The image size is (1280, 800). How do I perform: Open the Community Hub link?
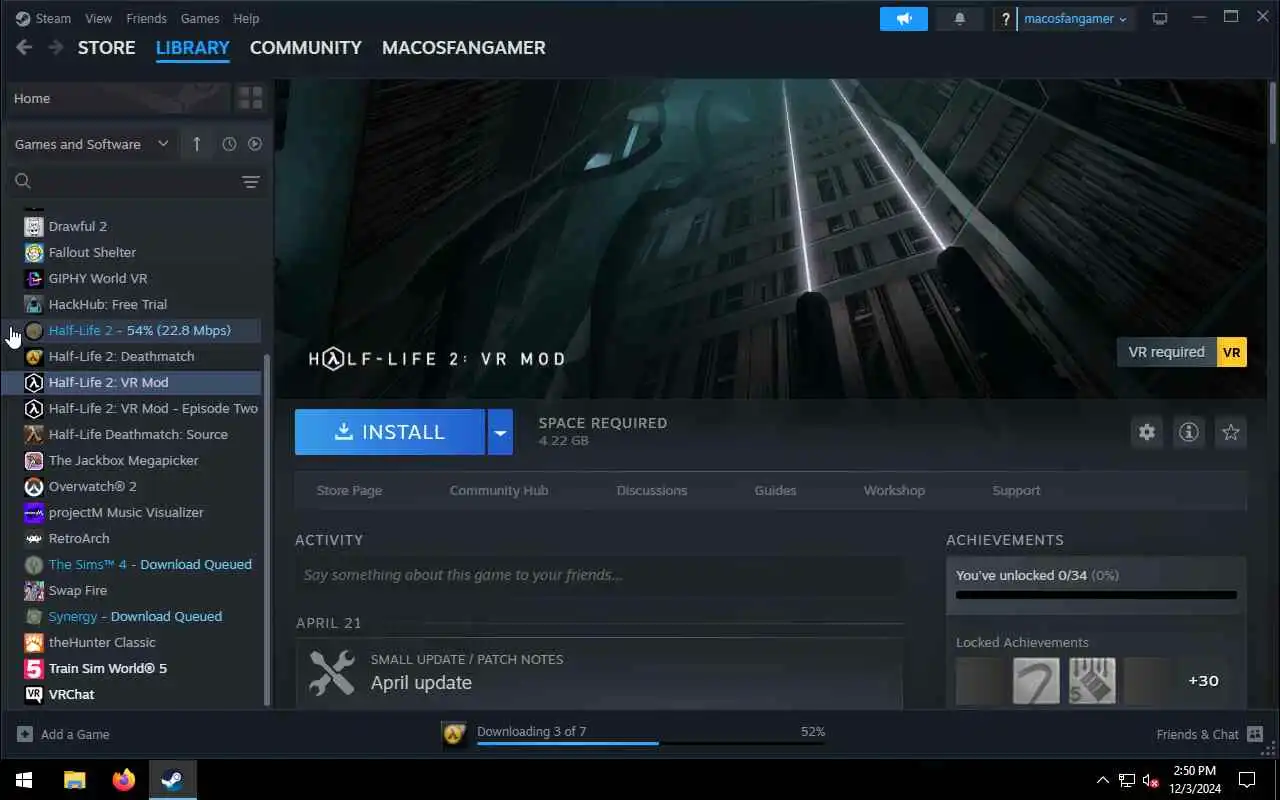coord(499,490)
